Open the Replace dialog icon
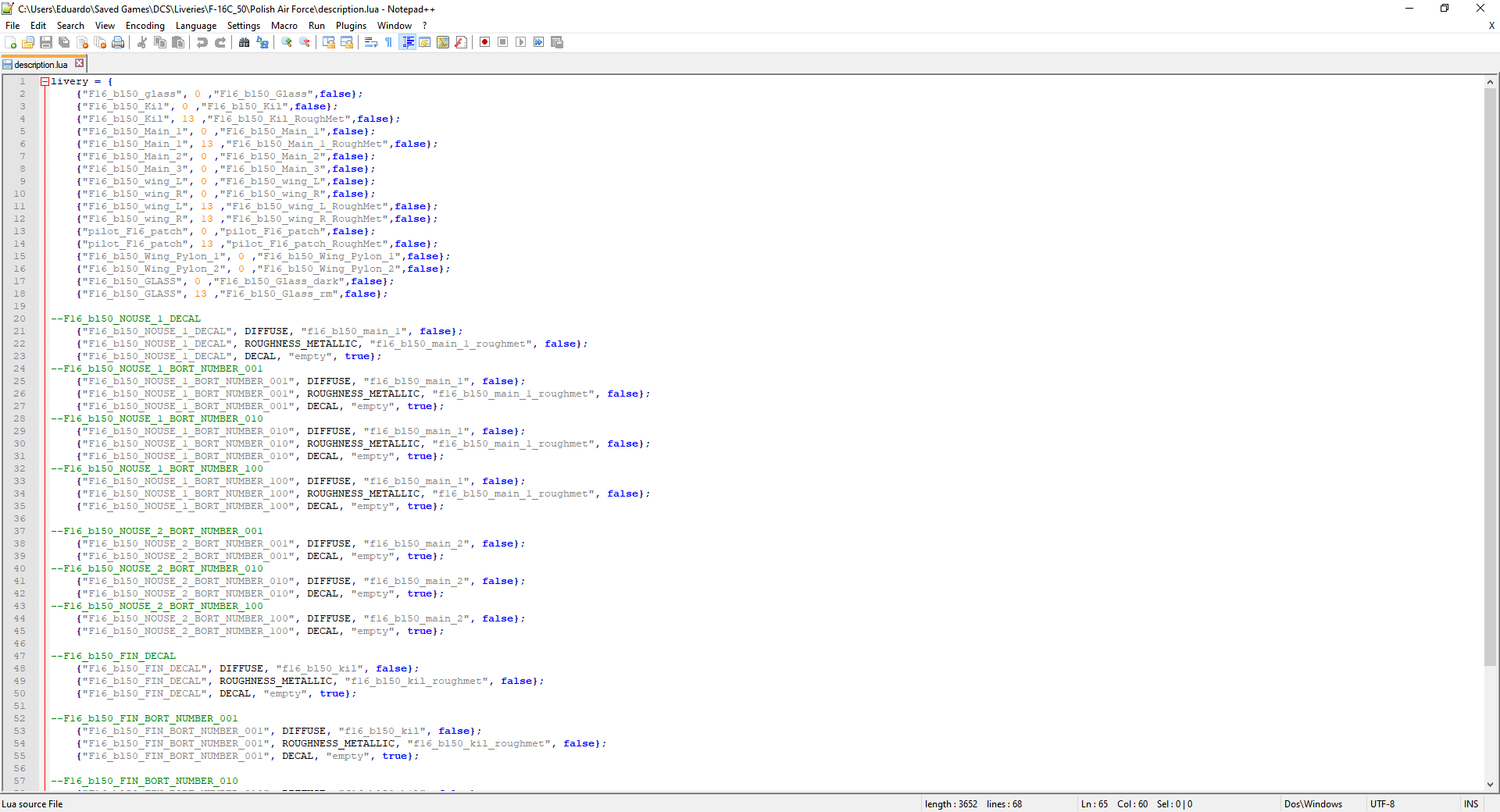The image size is (1500, 812). click(262, 42)
